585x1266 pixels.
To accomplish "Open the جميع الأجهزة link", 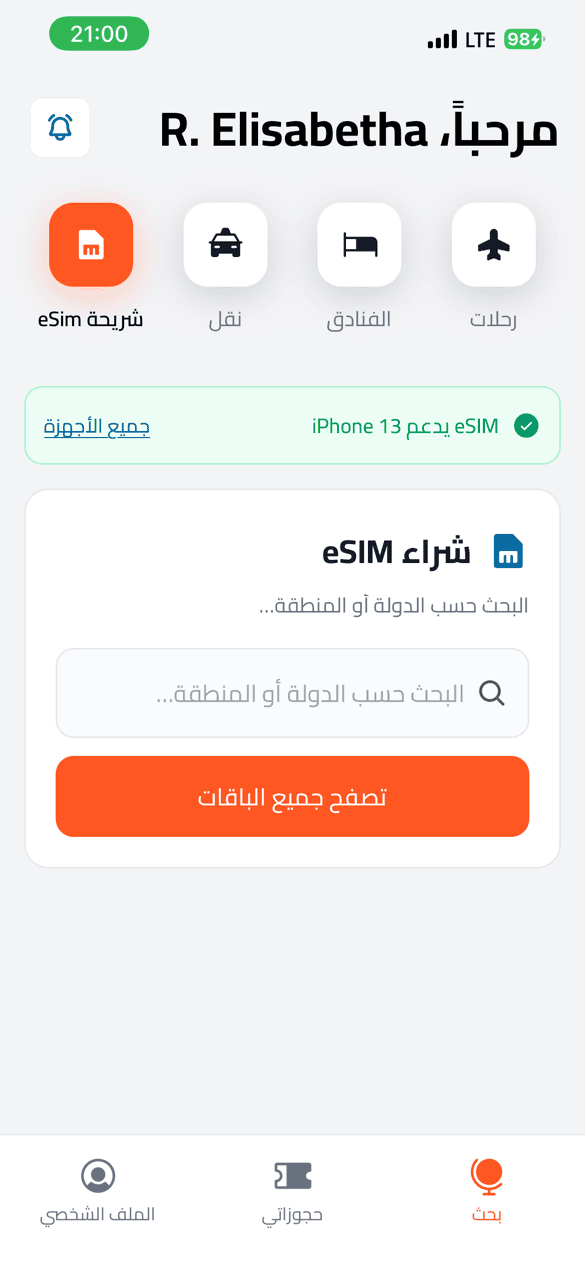I will pyautogui.click(x=96, y=427).
